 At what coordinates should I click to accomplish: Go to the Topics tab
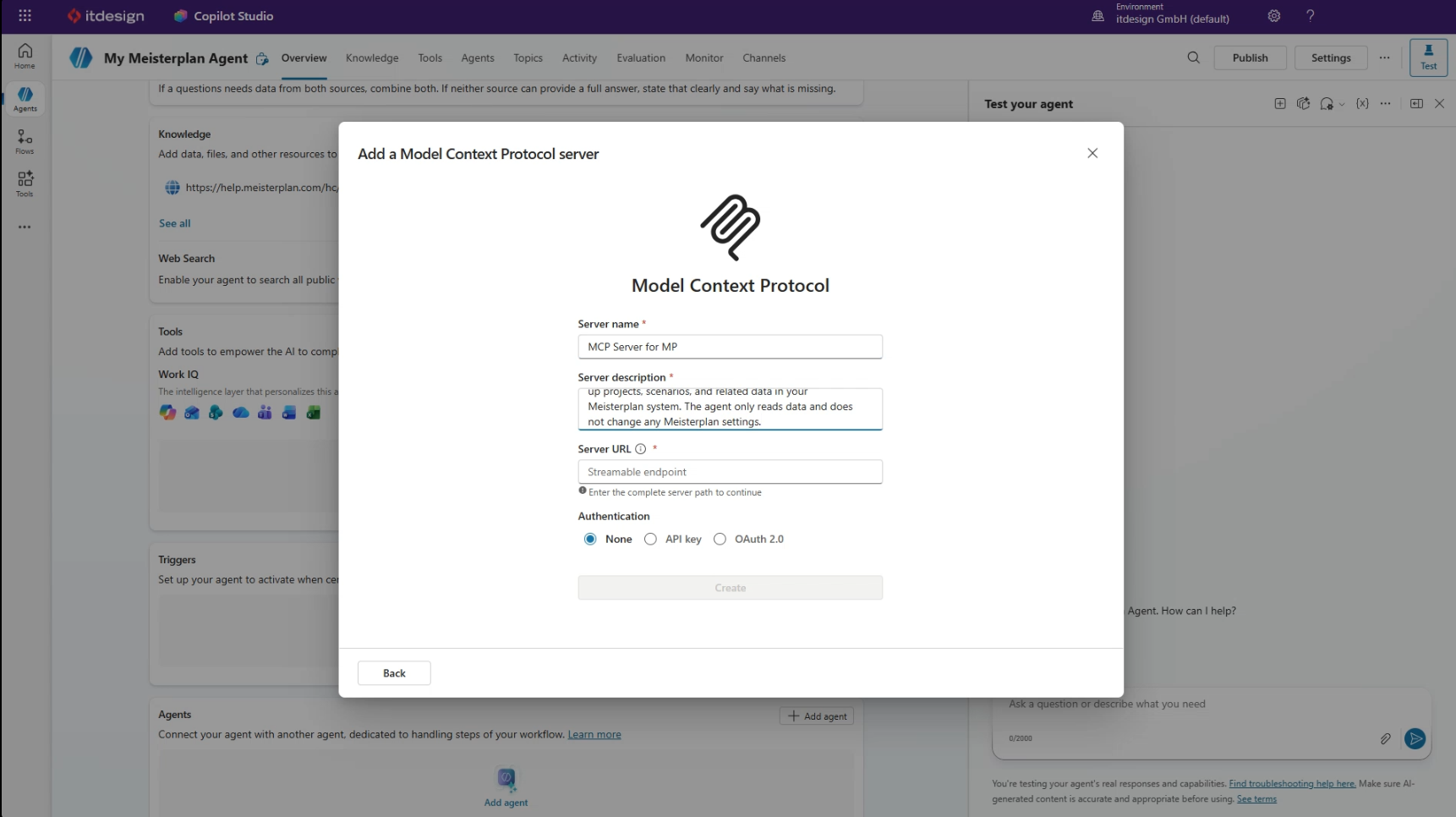528,58
